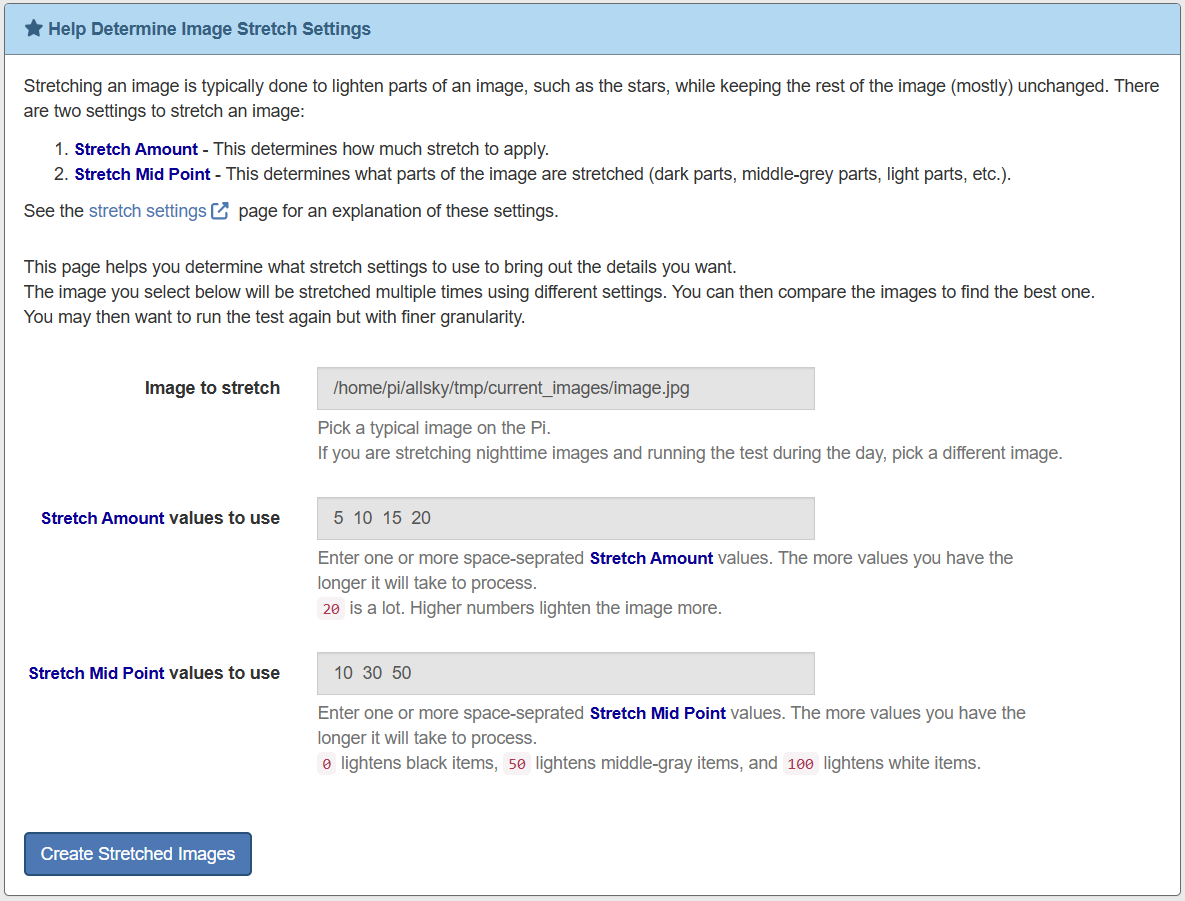Screen dimensions: 1185x901
Task: Focus the Image to stretch path field
Action: [x=565, y=388]
